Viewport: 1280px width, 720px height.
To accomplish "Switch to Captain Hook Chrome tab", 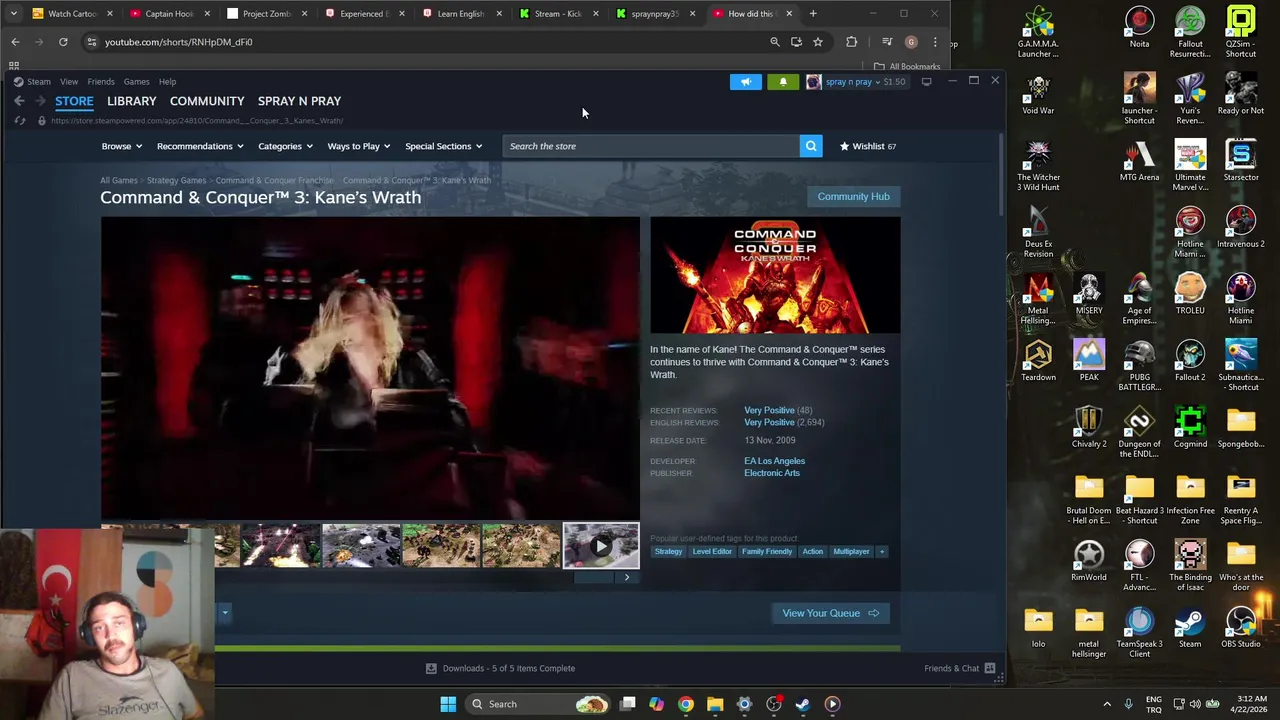I will 168,14.
